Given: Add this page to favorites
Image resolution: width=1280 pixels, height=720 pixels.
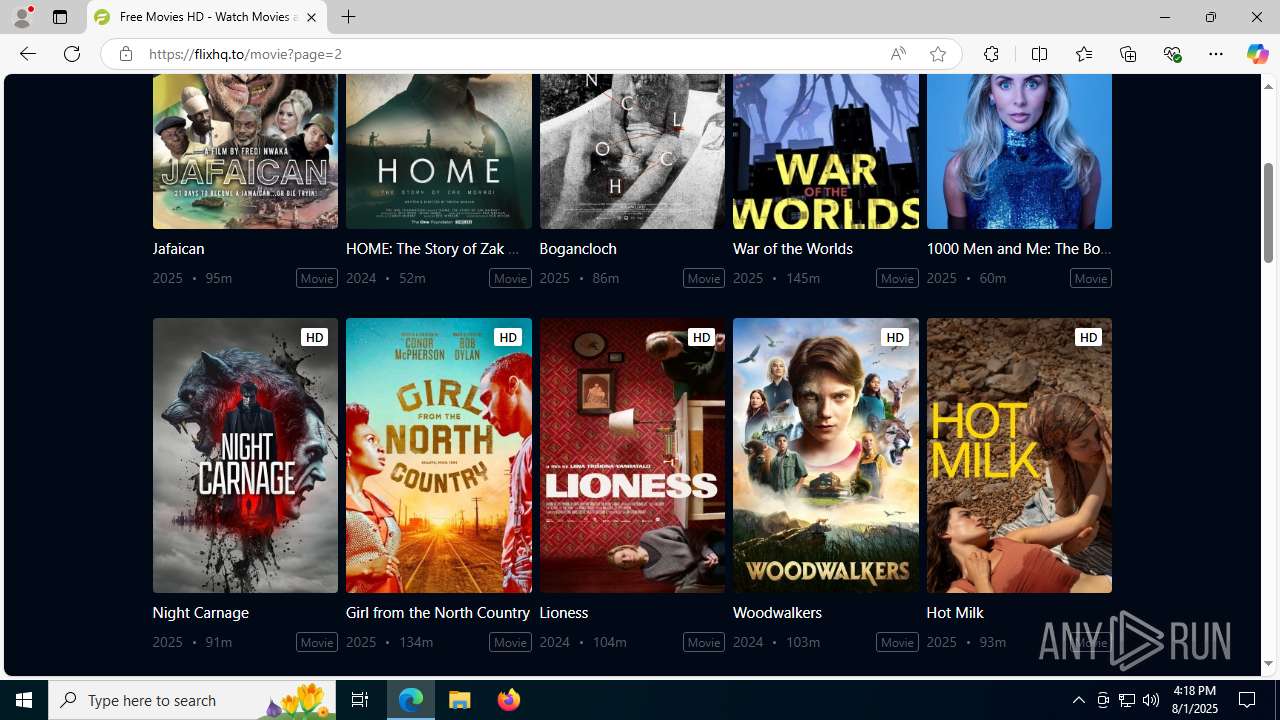Looking at the screenshot, I should click(x=938, y=54).
